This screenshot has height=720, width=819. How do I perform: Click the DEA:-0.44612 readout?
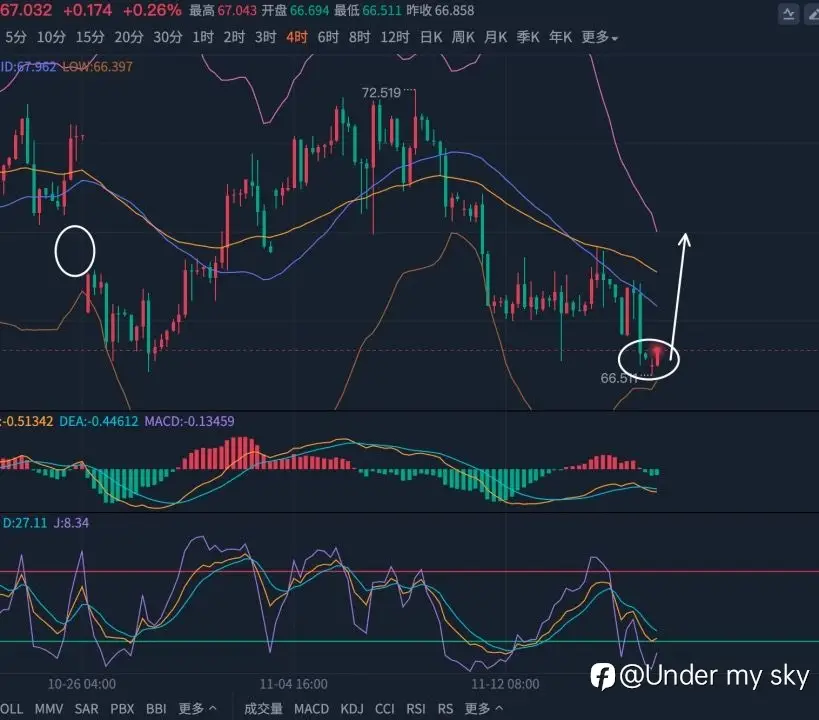[x=99, y=421]
